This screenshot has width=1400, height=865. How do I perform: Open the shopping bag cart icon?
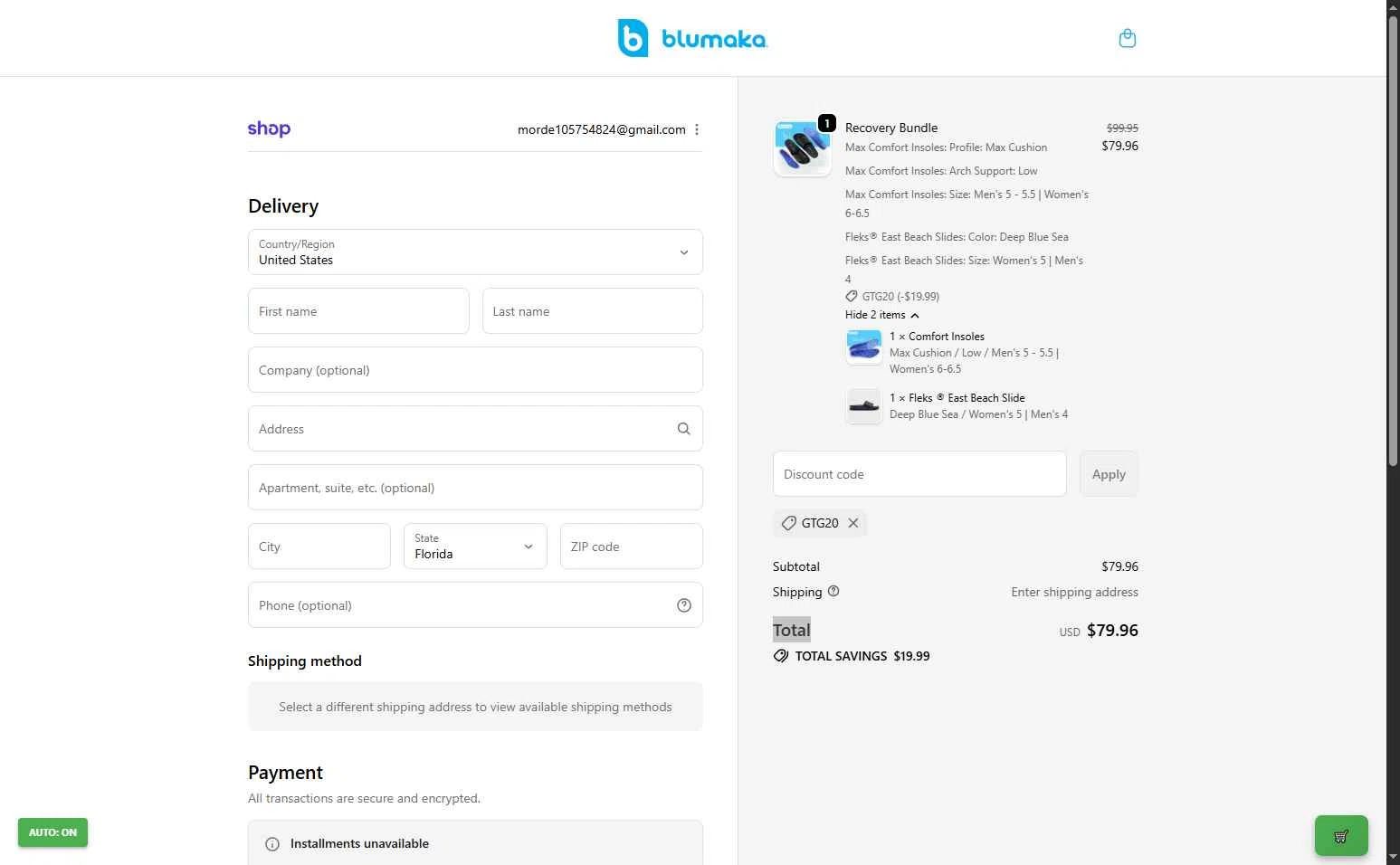point(1127,38)
